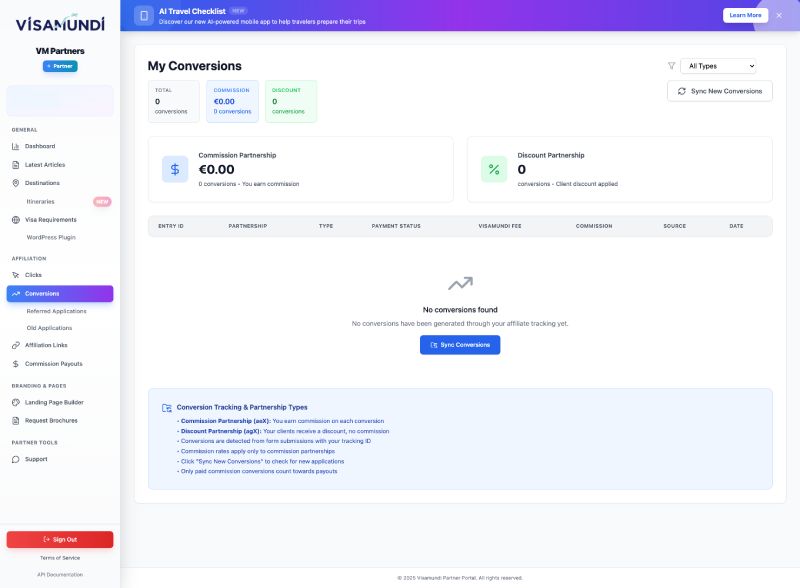Screen dimensions: 800x588
Task: Go to Latest Articles page
Action: pyautogui.click(x=45, y=165)
